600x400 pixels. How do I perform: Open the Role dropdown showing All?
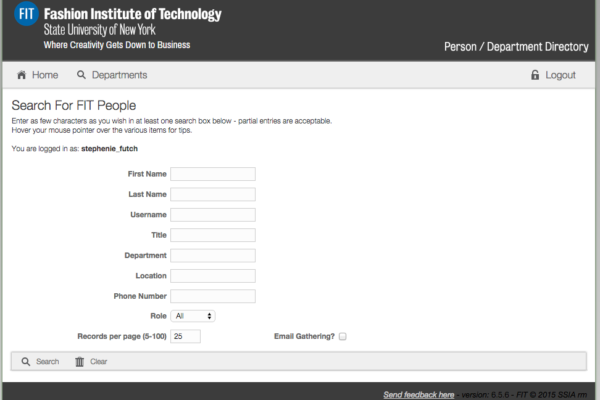coord(193,316)
